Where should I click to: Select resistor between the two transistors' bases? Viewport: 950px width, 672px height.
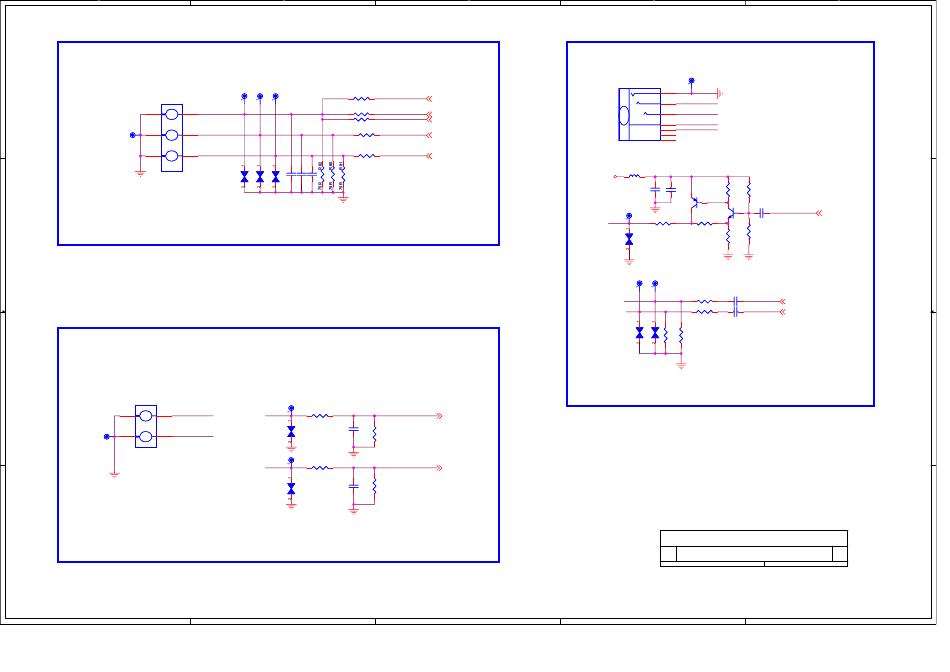pos(705,224)
